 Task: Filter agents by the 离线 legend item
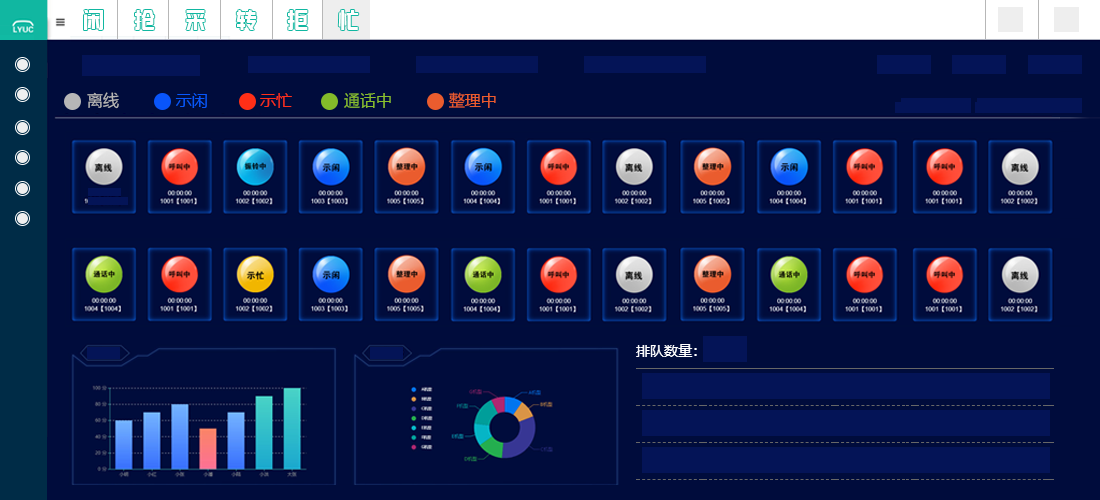point(92,101)
